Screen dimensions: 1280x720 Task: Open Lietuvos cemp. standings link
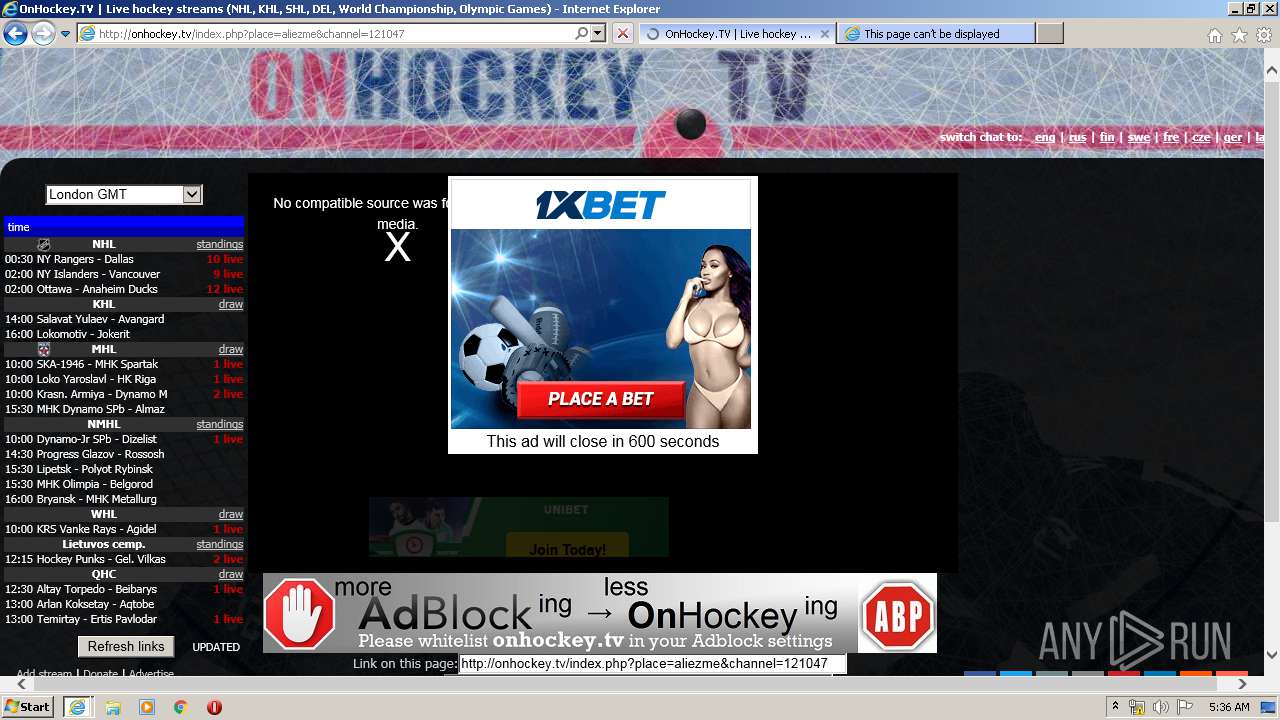[x=219, y=544]
